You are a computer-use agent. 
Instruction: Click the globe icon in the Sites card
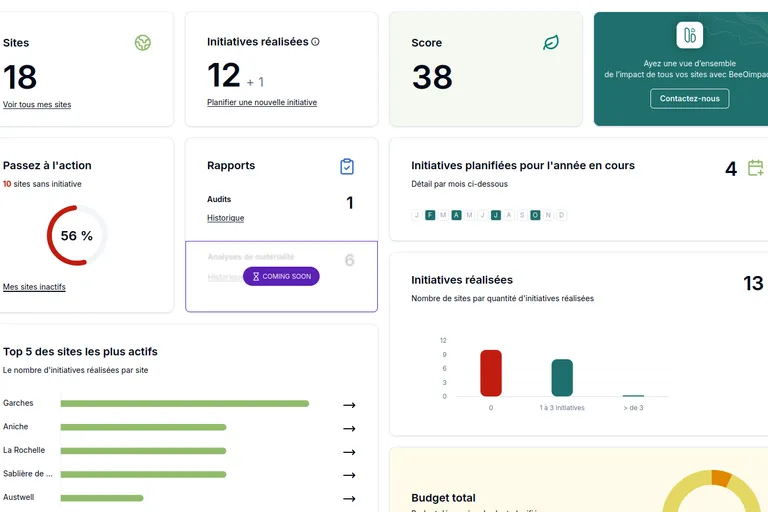143,43
